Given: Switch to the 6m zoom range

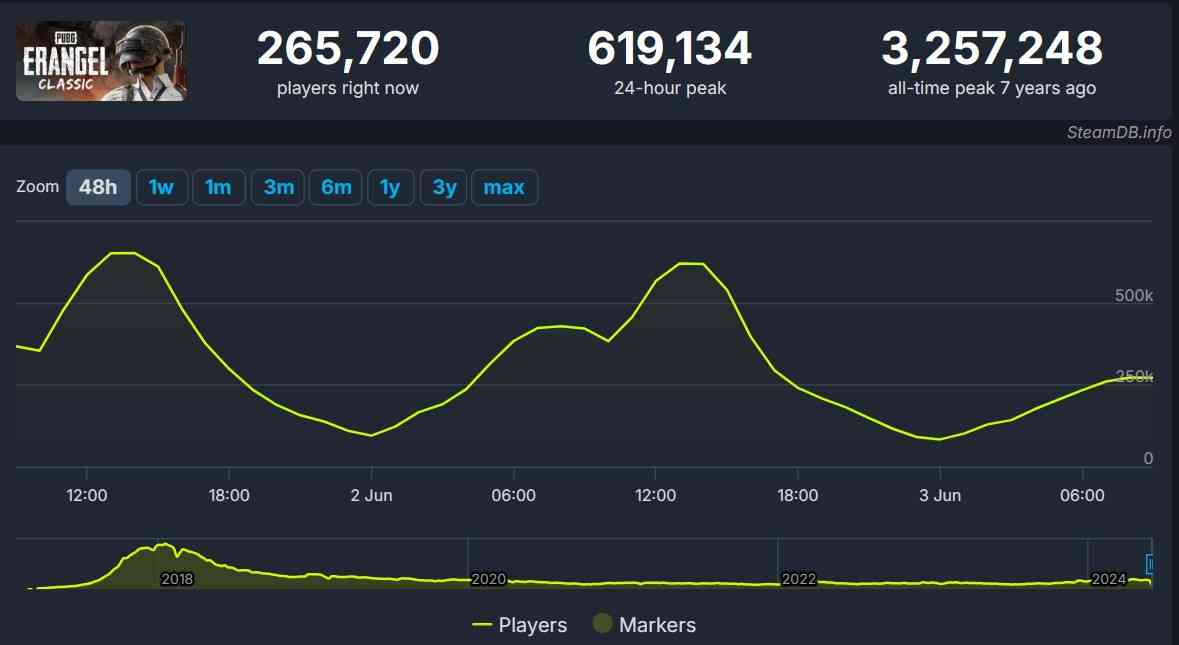Looking at the screenshot, I should click(x=336, y=187).
